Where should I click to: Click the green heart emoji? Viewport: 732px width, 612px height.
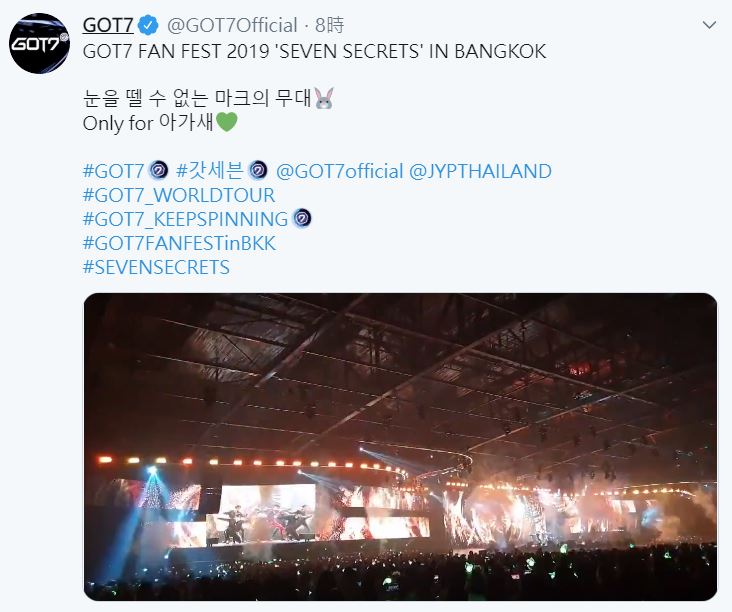tap(227, 122)
